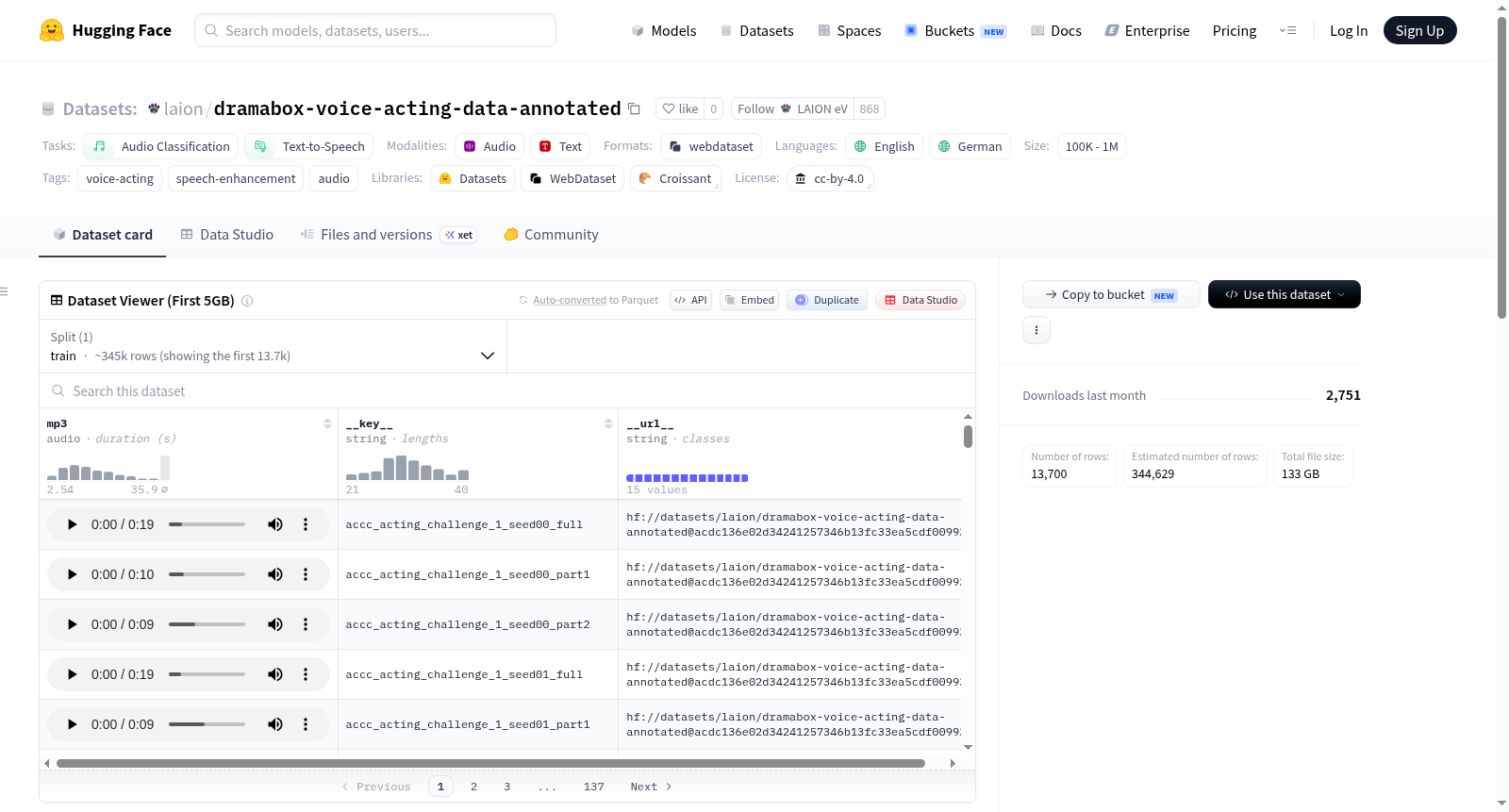This screenshot has height=812, width=1509.
Task: Mute the seed00_part2 audio player
Action: [275, 624]
